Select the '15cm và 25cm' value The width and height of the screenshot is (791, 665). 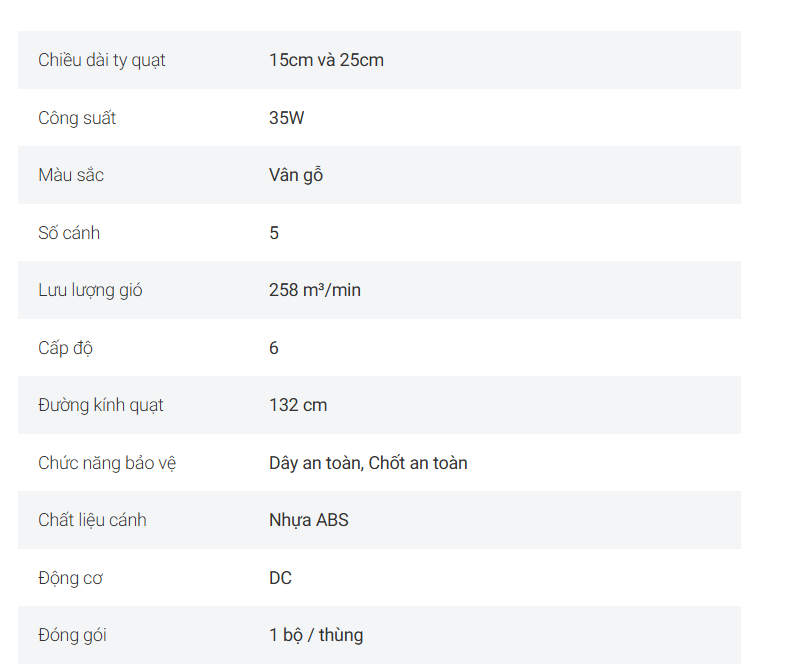coord(326,60)
